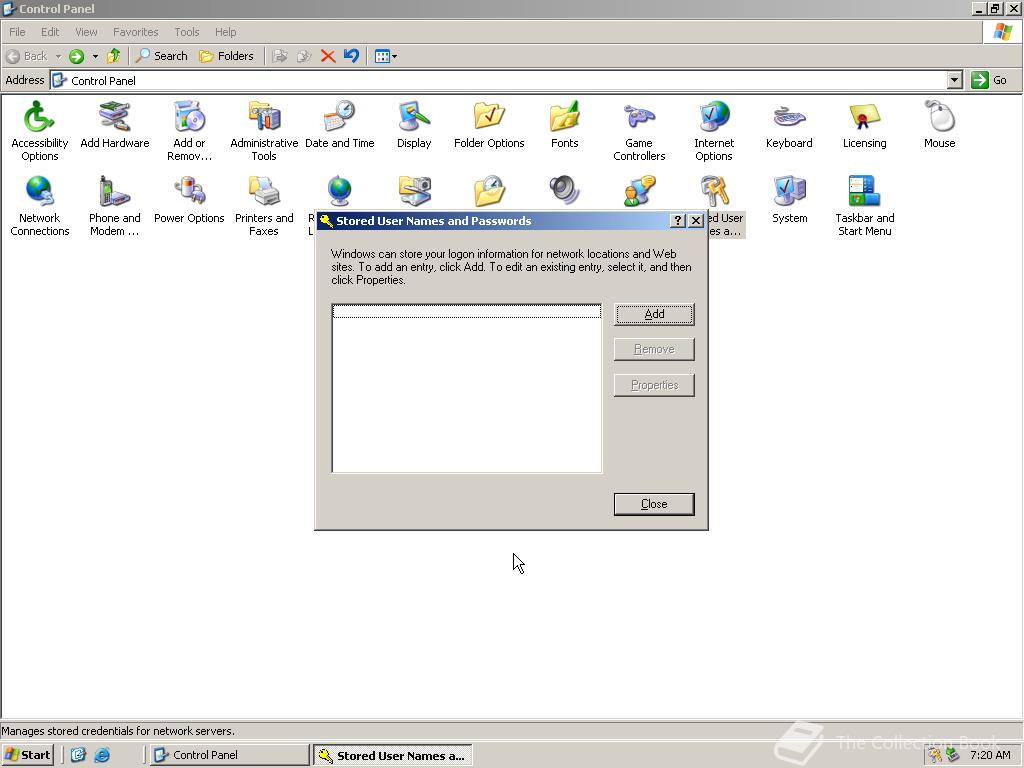Close the Stored User Names dialog

coord(653,503)
